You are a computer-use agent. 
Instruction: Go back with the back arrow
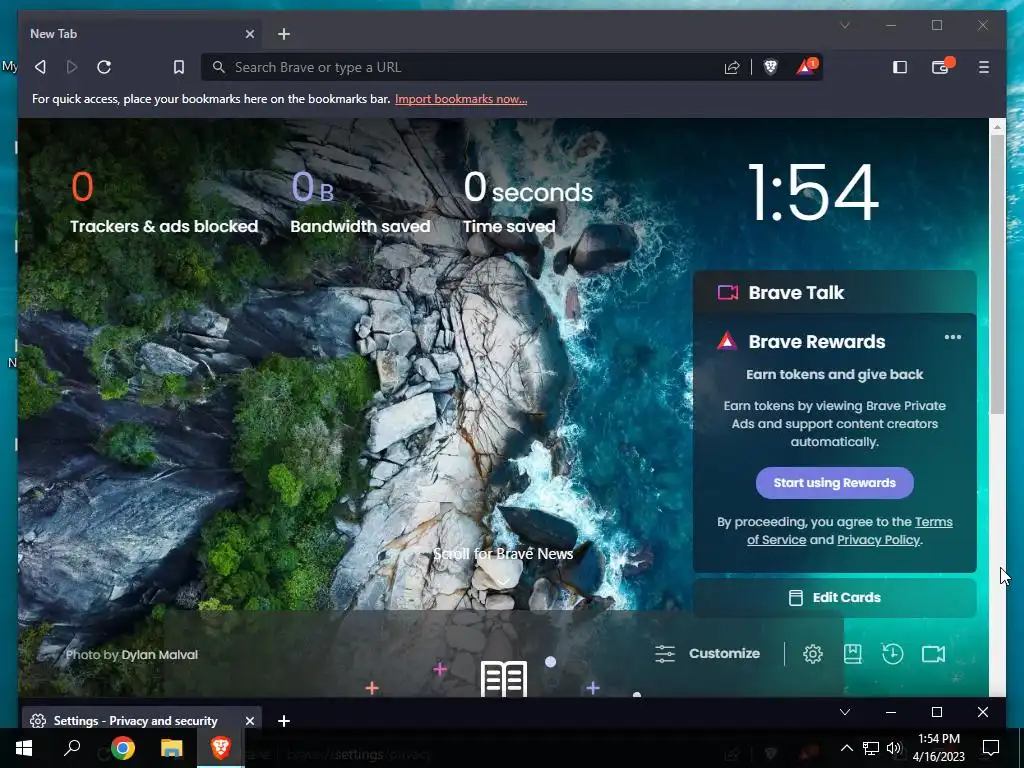pos(40,67)
